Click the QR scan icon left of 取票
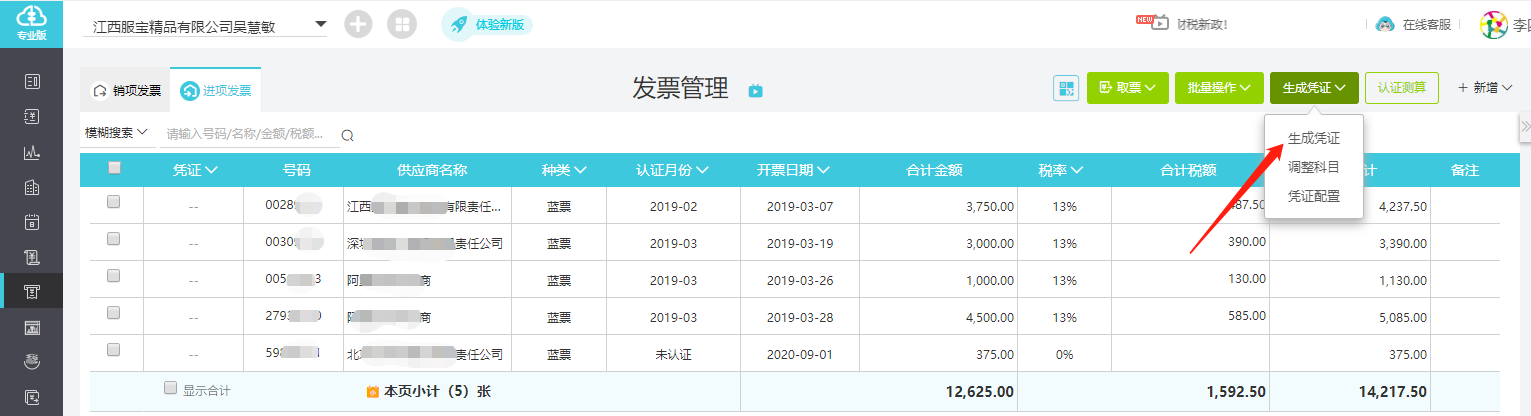 pyautogui.click(x=1066, y=88)
